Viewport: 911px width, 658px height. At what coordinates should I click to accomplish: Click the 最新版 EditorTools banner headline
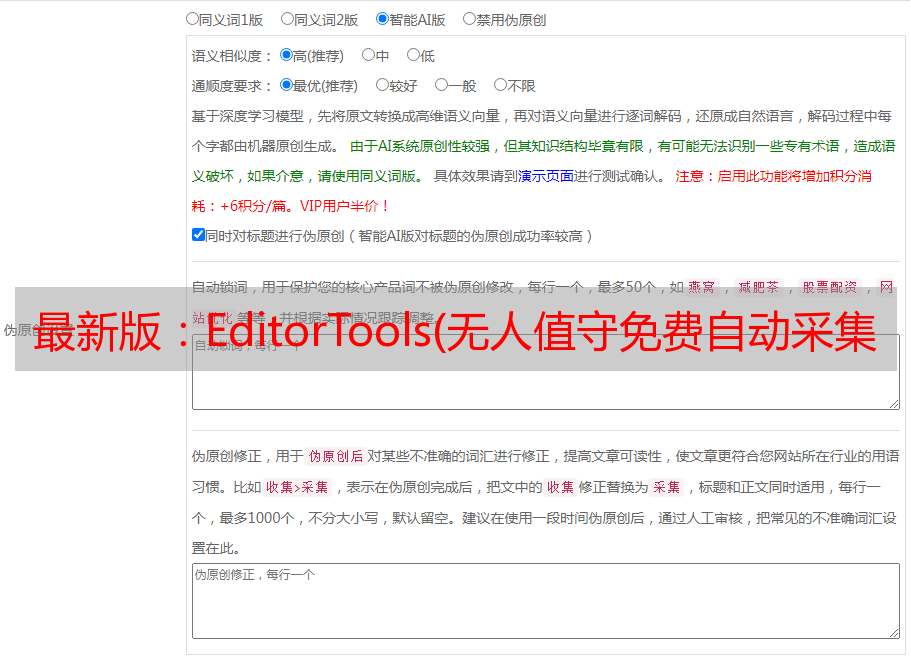455,330
